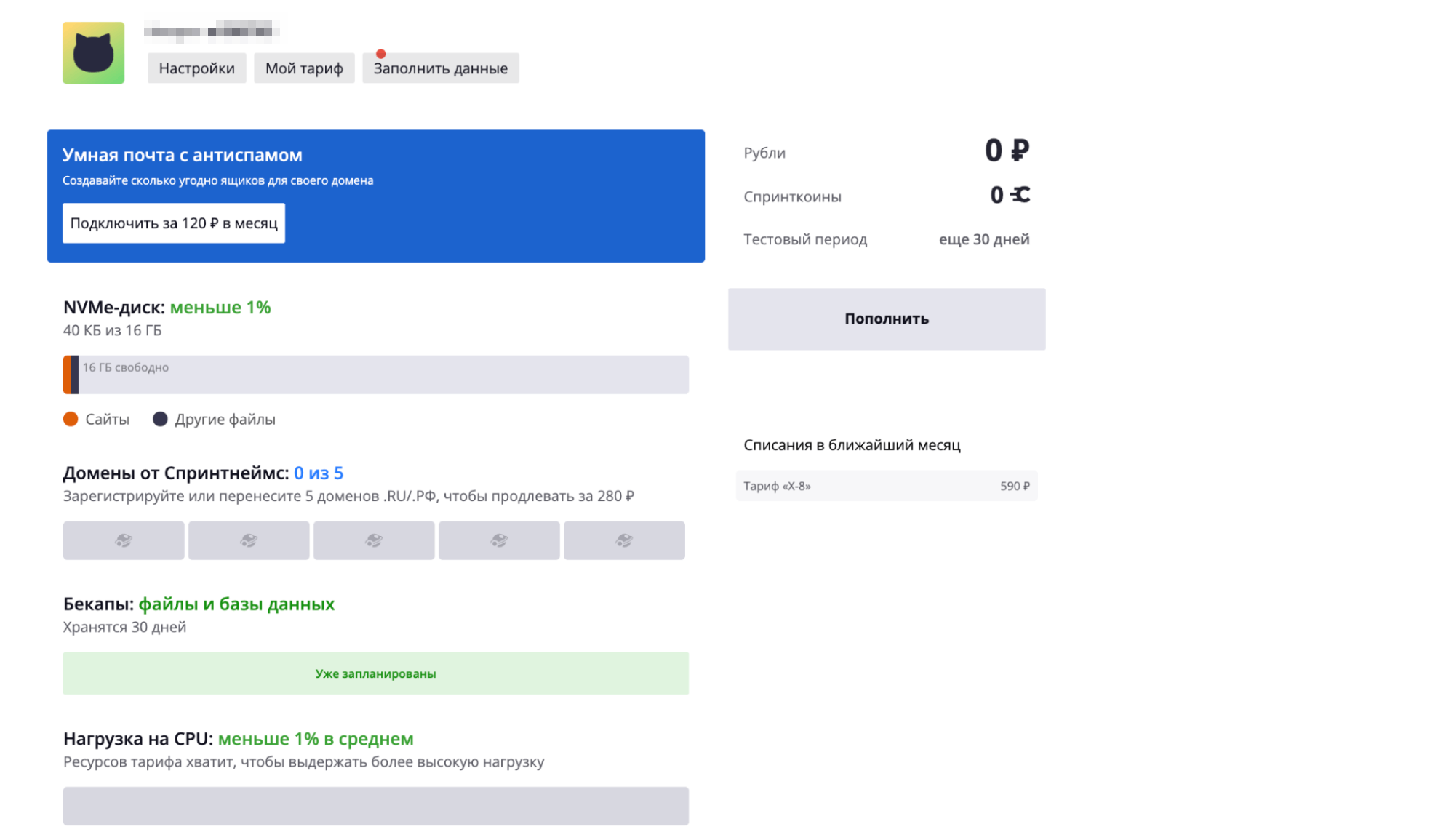Click the red notification dot on Заполнить данные
The image size is (1454, 840).
(x=380, y=54)
